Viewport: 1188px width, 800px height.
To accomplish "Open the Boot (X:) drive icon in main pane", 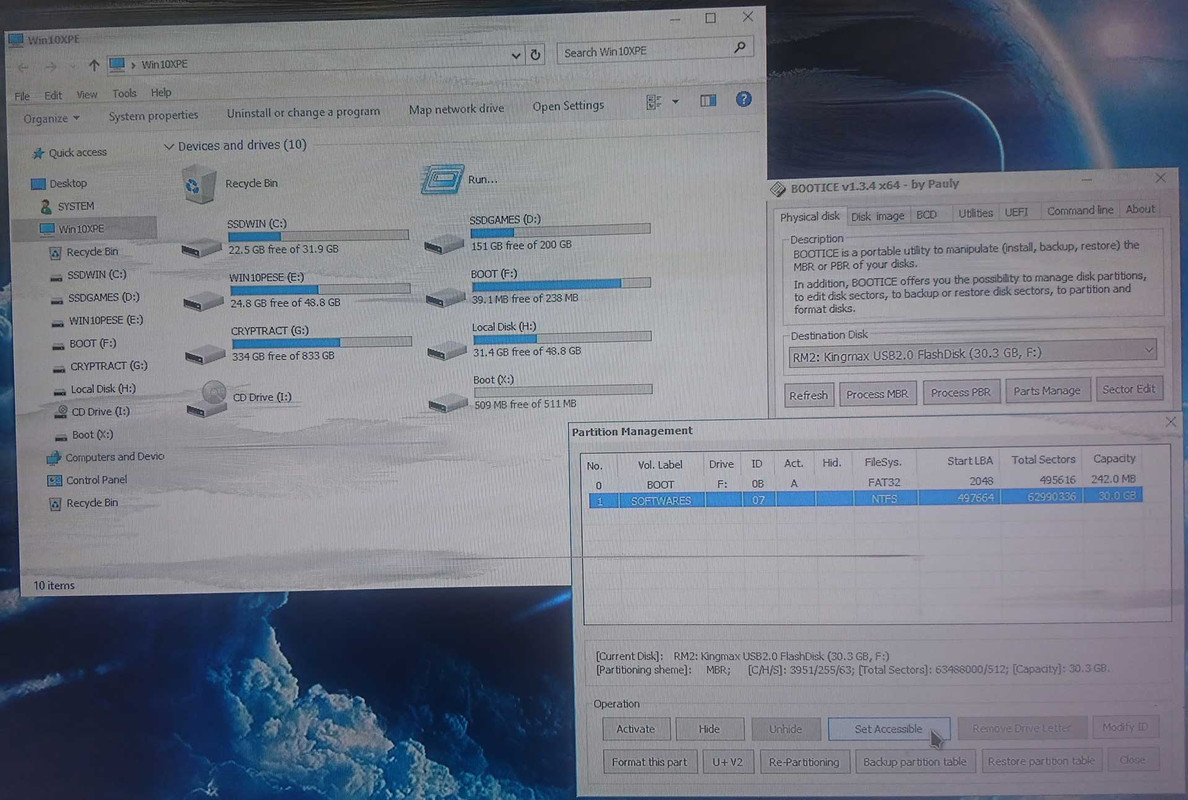I will [449, 402].
